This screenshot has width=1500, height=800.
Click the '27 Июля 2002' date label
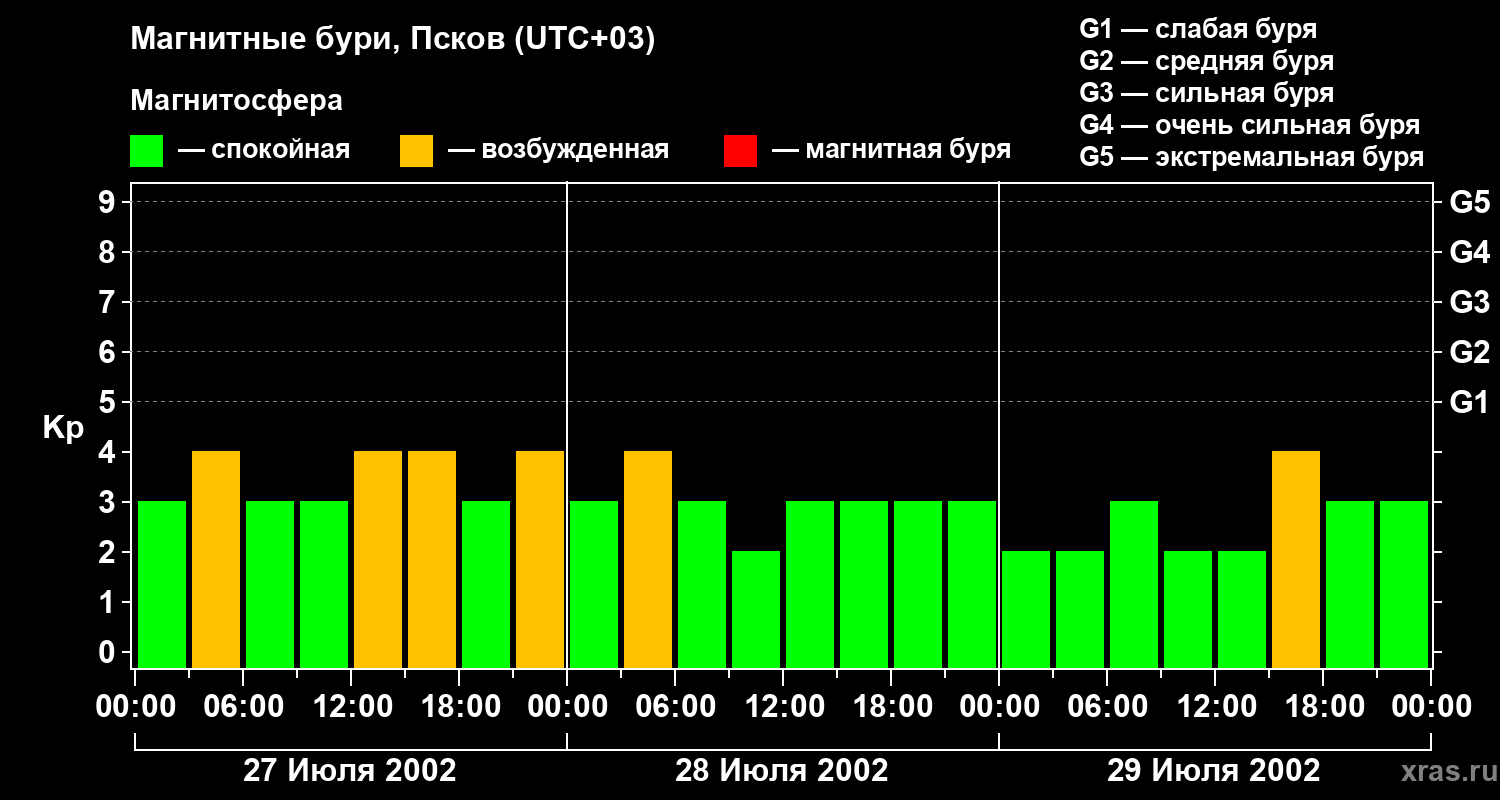[x=350, y=771]
